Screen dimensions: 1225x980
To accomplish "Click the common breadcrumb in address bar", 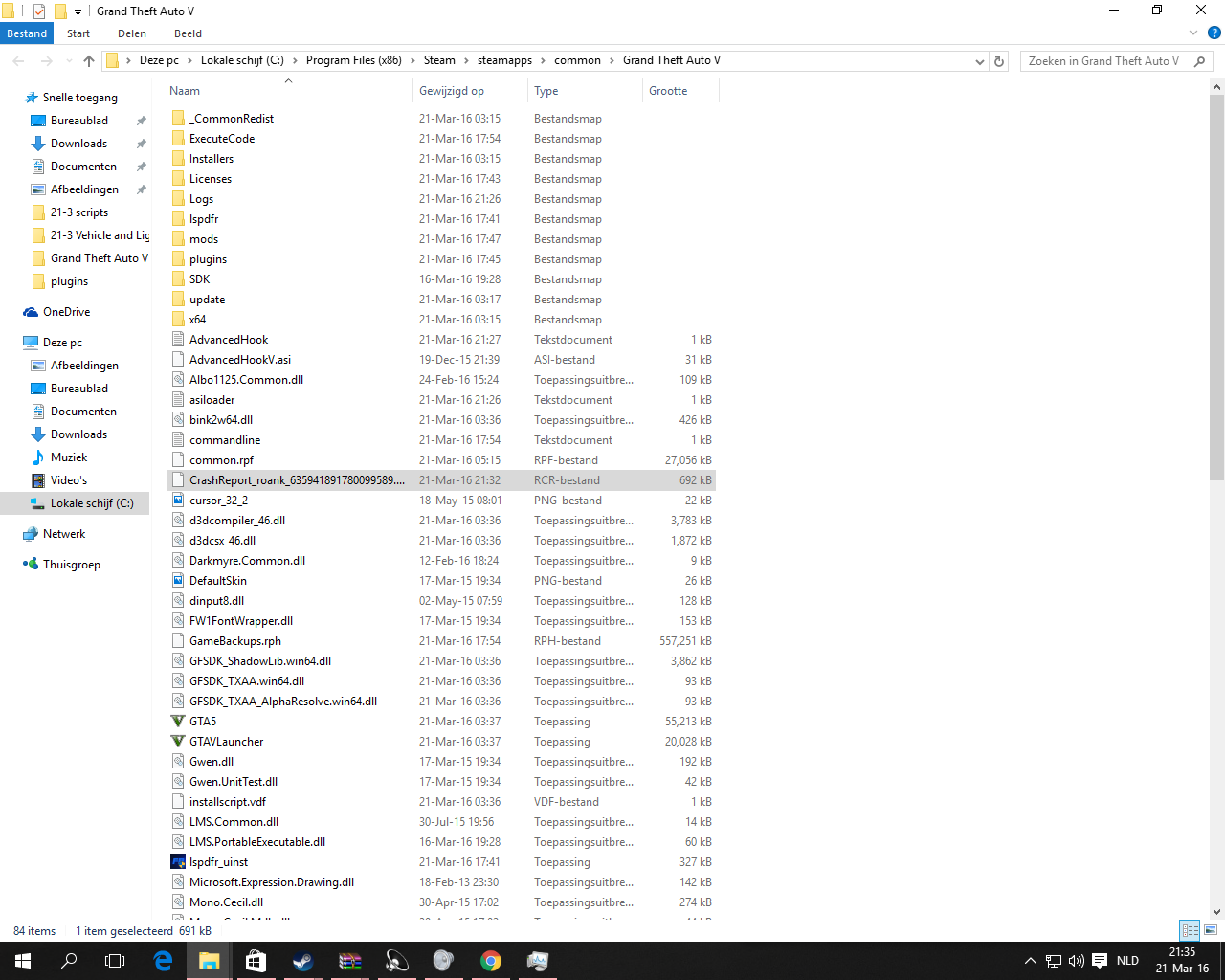I will click(577, 60).
